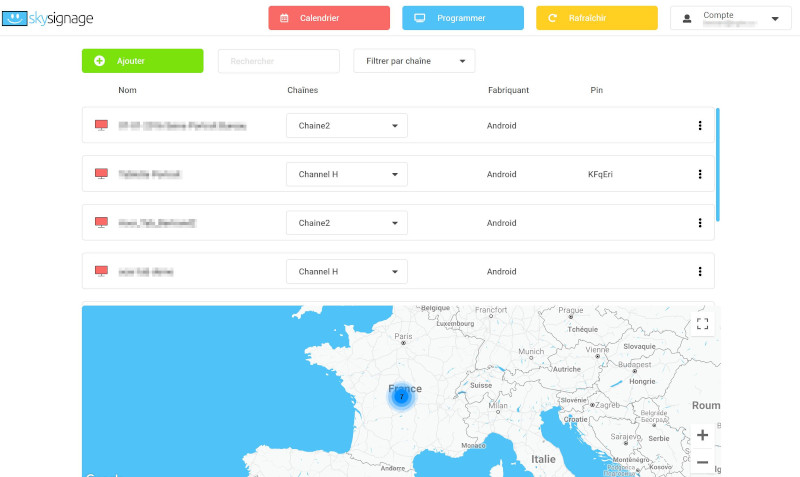Click the Pin column header
The width and height of the screenshot is (800, 477).
click(x=596, y=90)
